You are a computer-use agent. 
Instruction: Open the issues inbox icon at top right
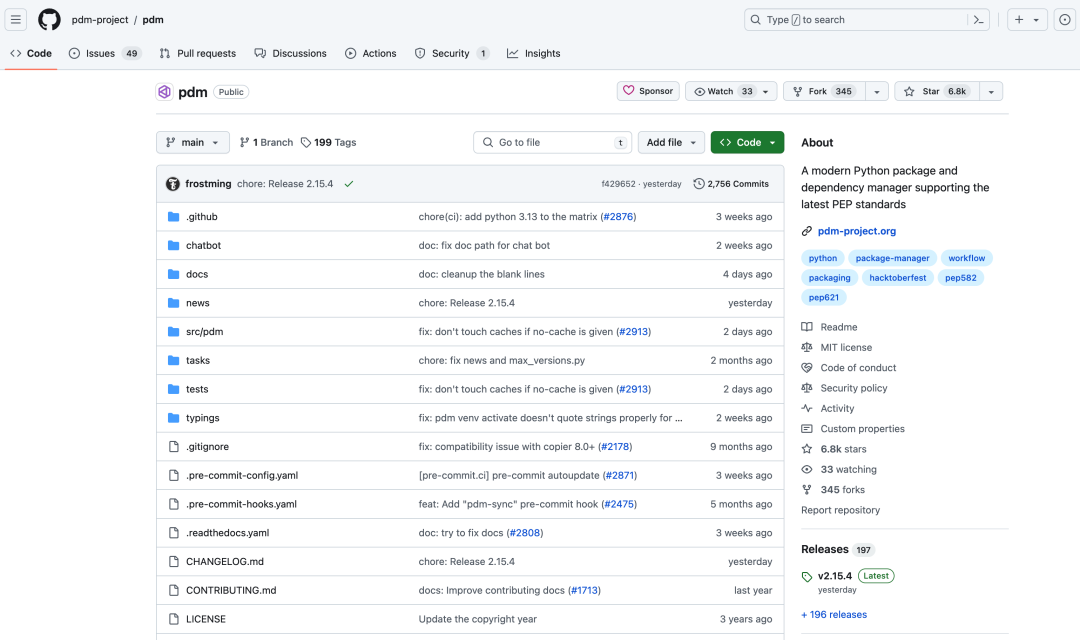[x=1065, y=20]
